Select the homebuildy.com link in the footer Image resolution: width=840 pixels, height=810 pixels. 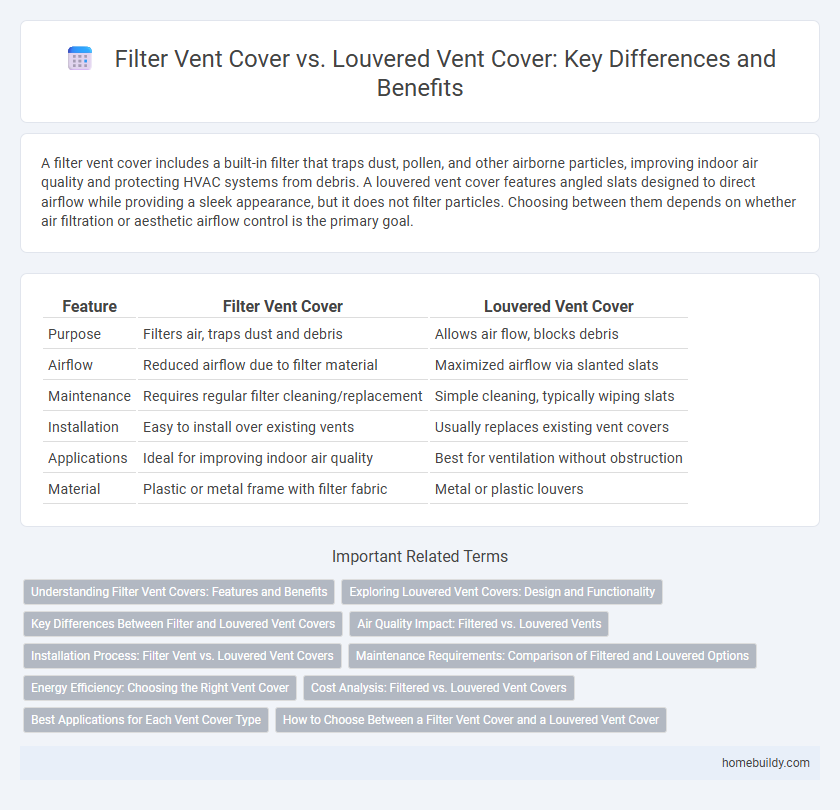[x=766, y=762]
